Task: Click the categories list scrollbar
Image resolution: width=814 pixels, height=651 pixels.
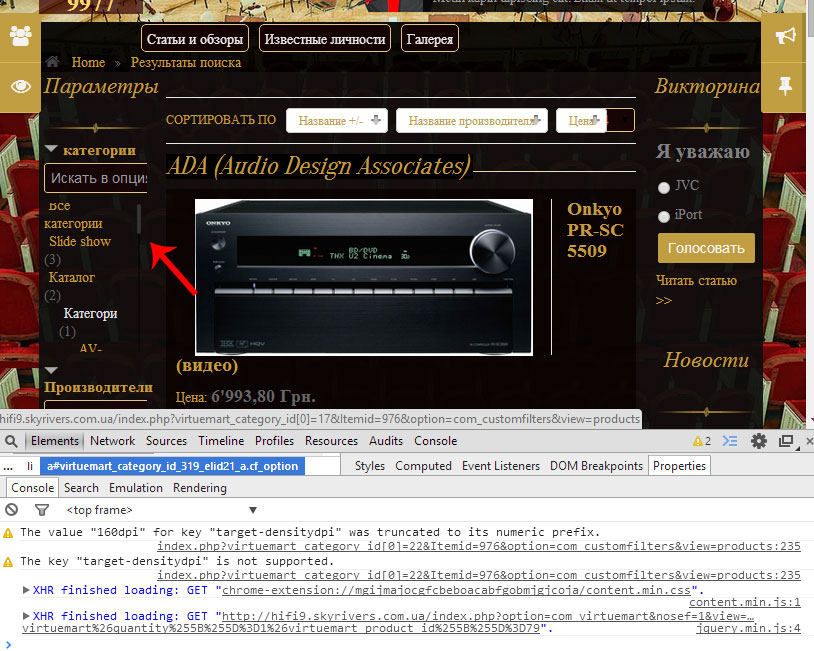Action: [139, 219]
